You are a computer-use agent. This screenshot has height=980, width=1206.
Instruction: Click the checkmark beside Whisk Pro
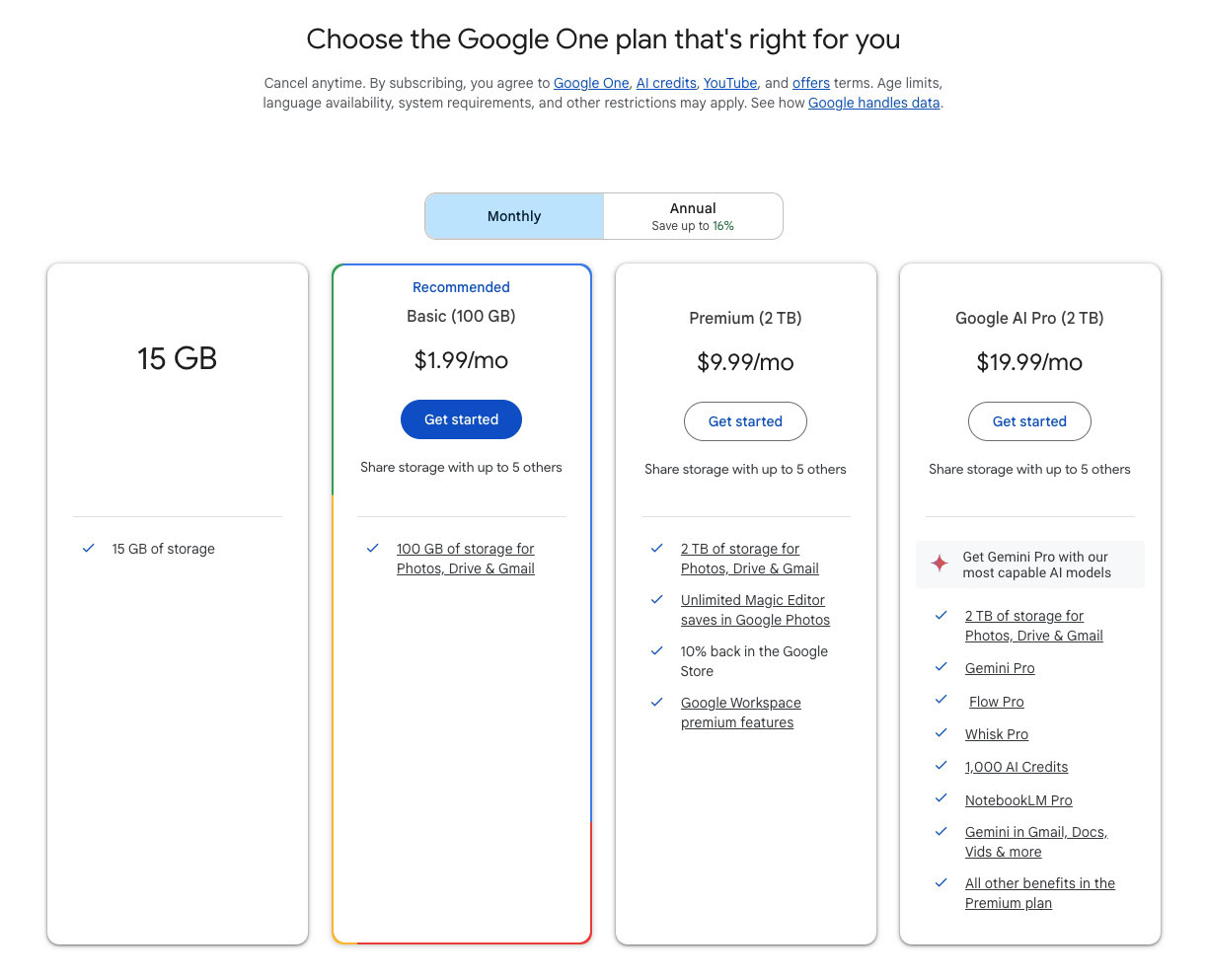coord(940,732)
